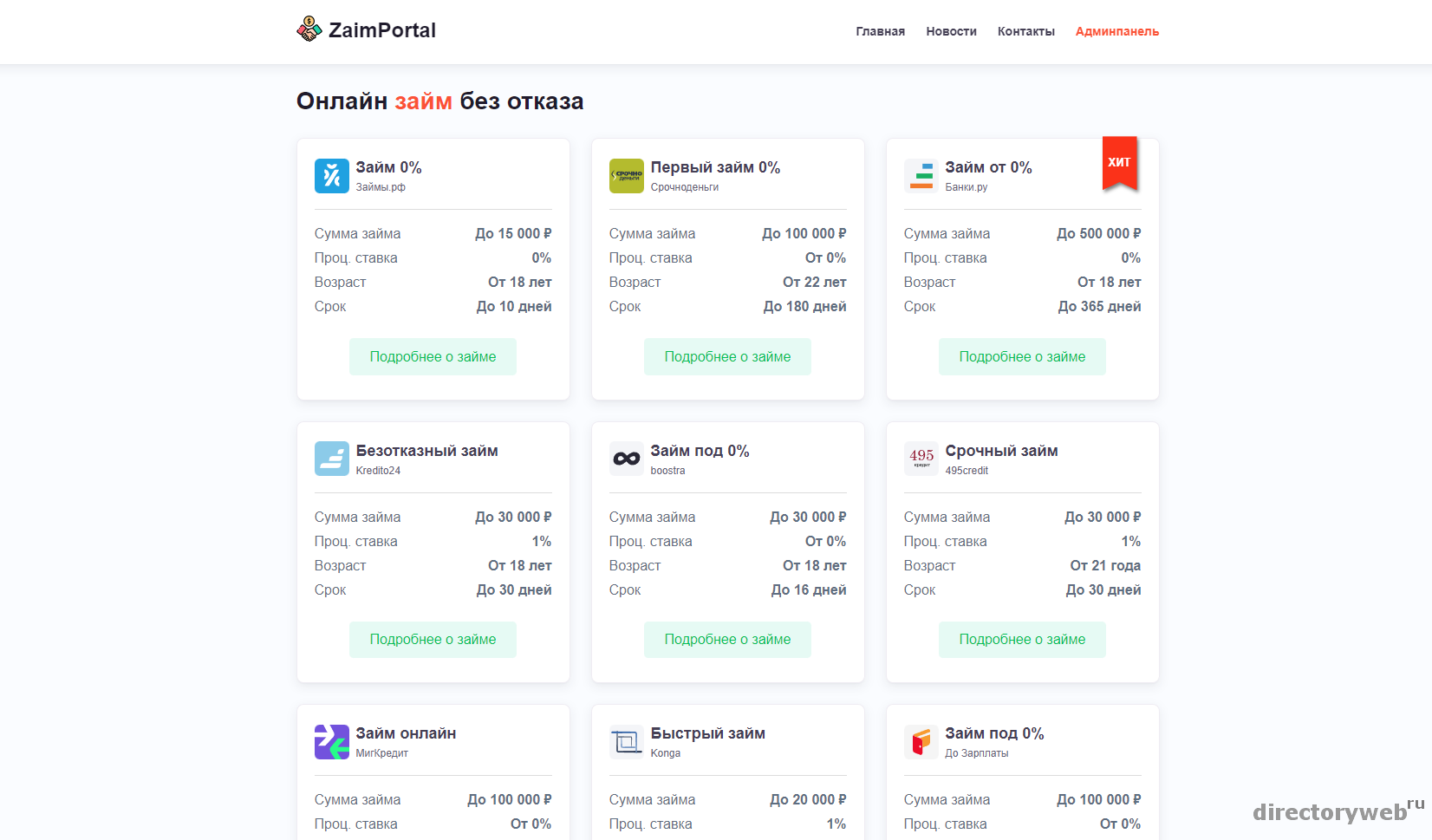Go to the Контакты menu item
The width and height of the screenshot is (1432, 840).
pyautogui.click(x=1026, y=31)
